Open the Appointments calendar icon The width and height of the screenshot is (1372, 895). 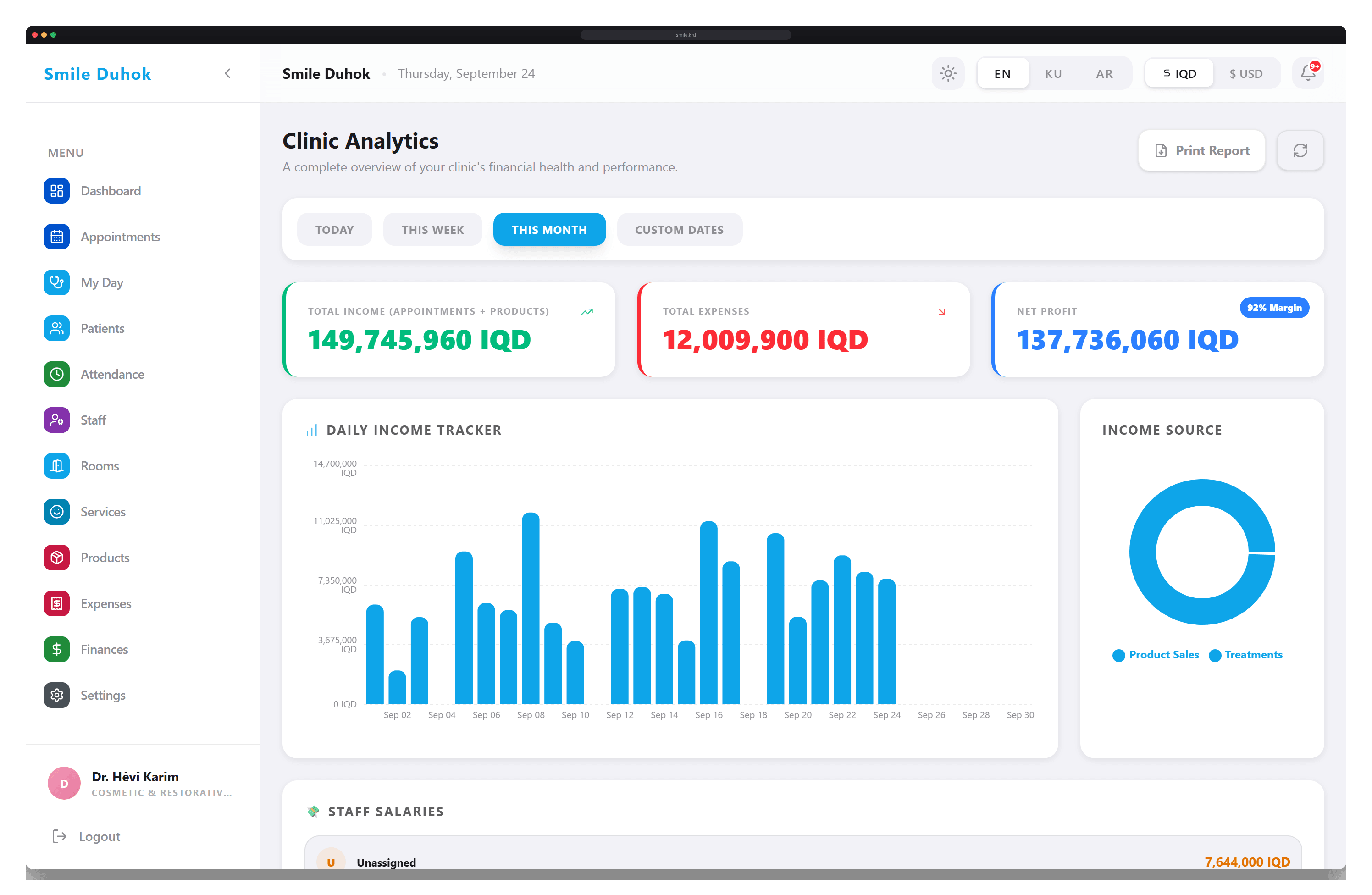coord(56,237)
